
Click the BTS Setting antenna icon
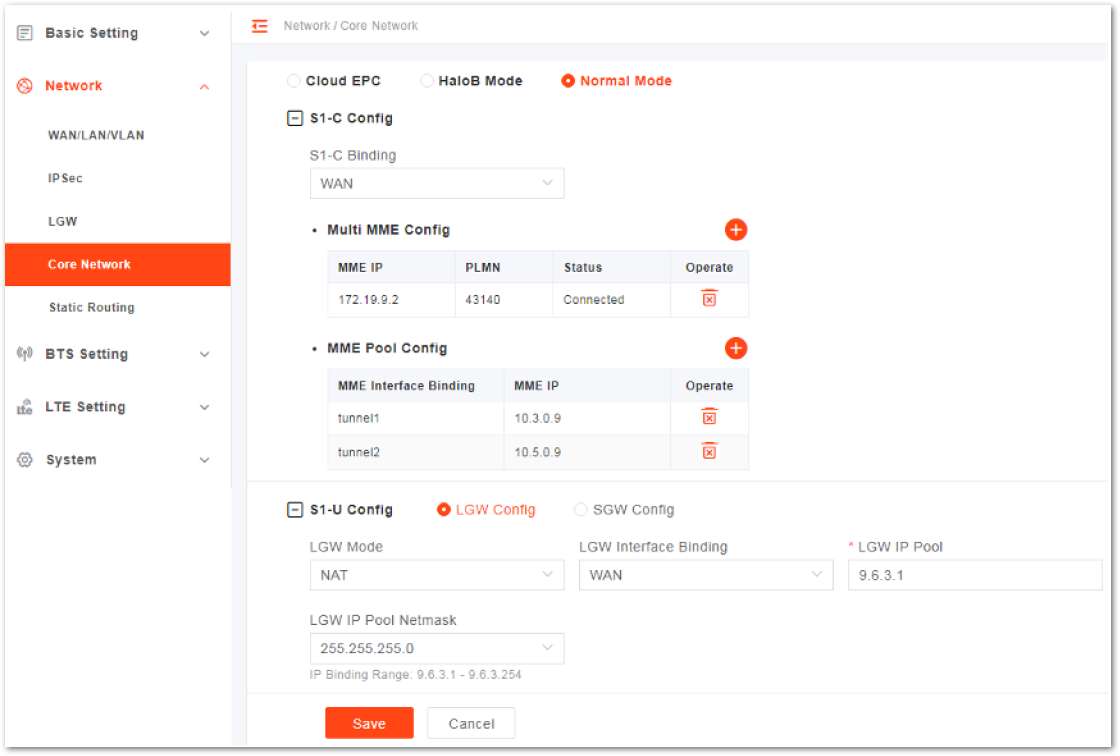(25, 354)
